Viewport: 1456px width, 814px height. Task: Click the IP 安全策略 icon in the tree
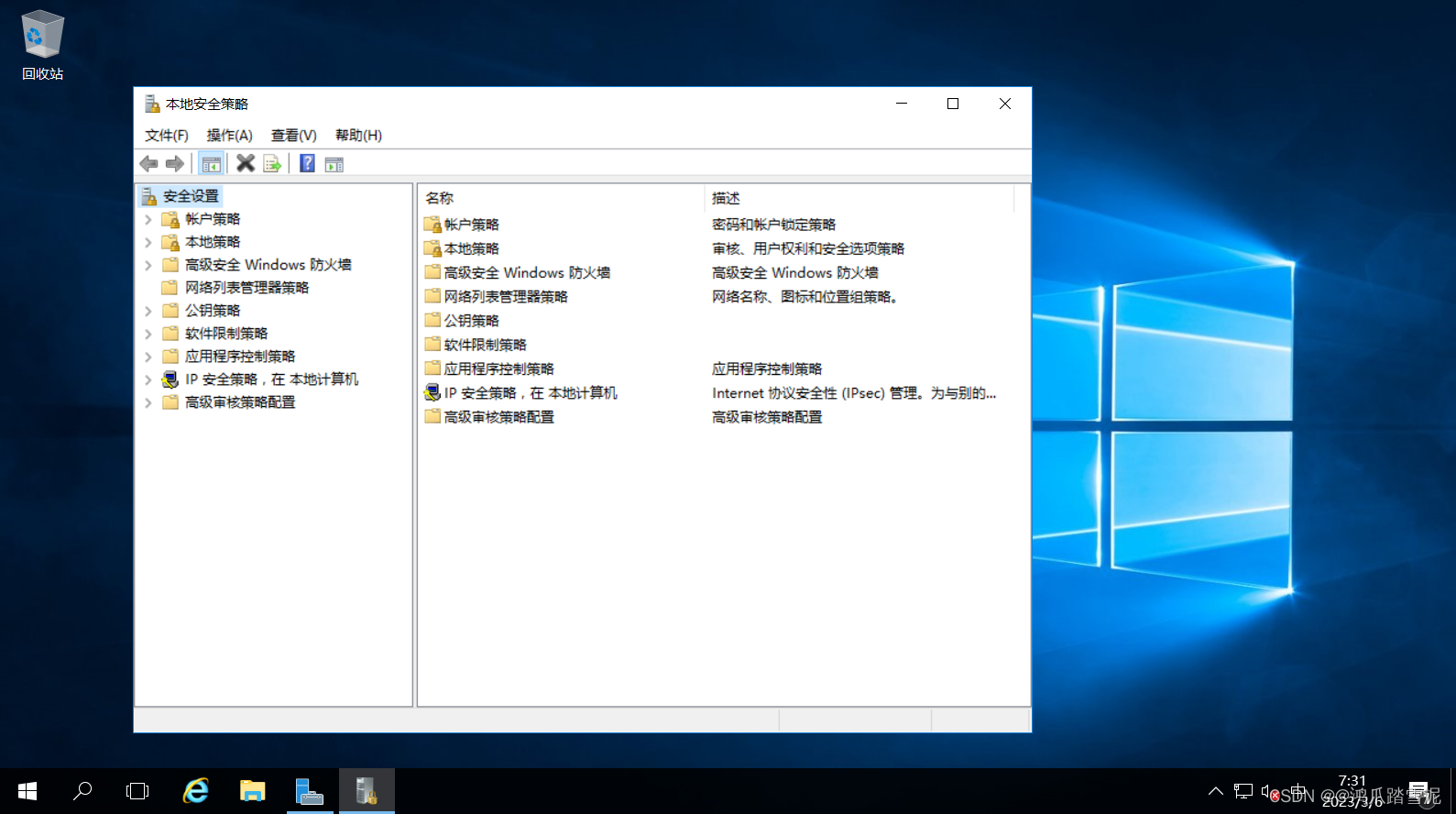click(170, 379)
